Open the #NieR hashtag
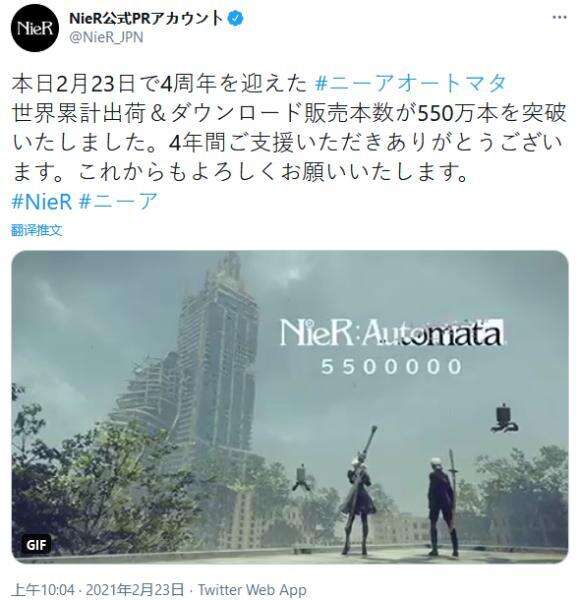The width and height of the screenshot is (580, 601). pos(42,201)
